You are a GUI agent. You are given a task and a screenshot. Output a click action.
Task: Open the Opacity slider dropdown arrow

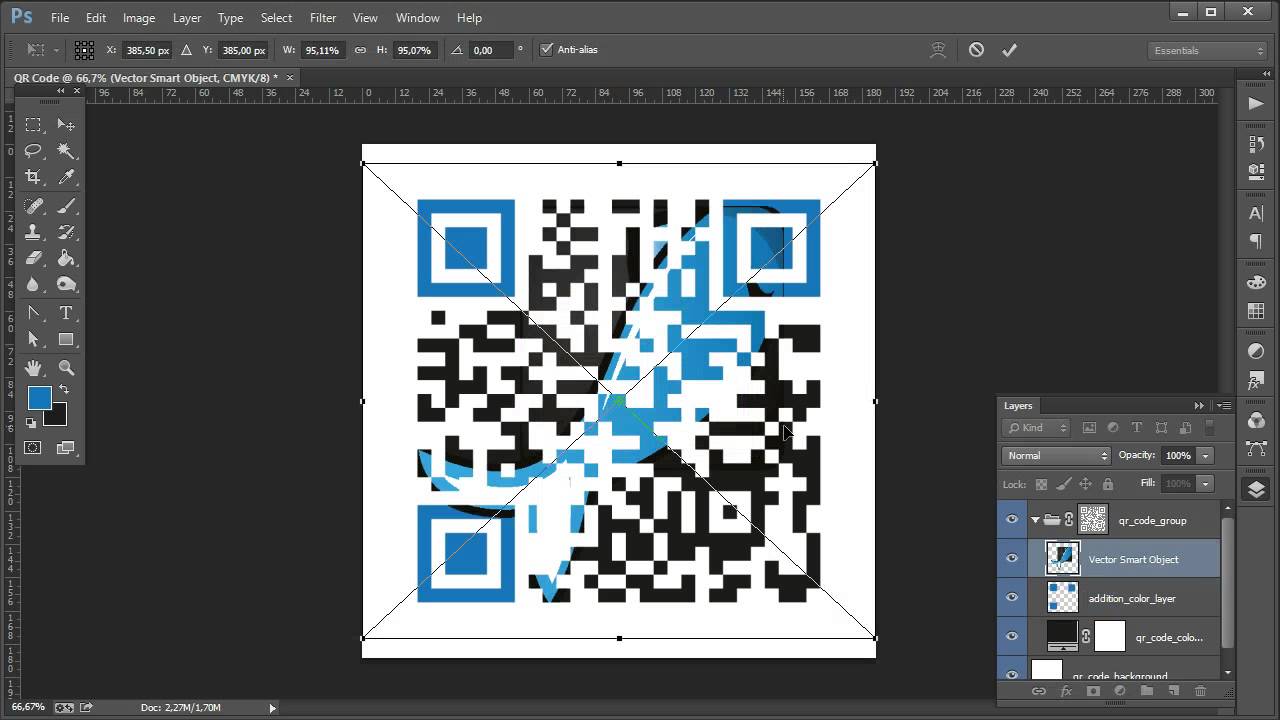[1205, 456]
